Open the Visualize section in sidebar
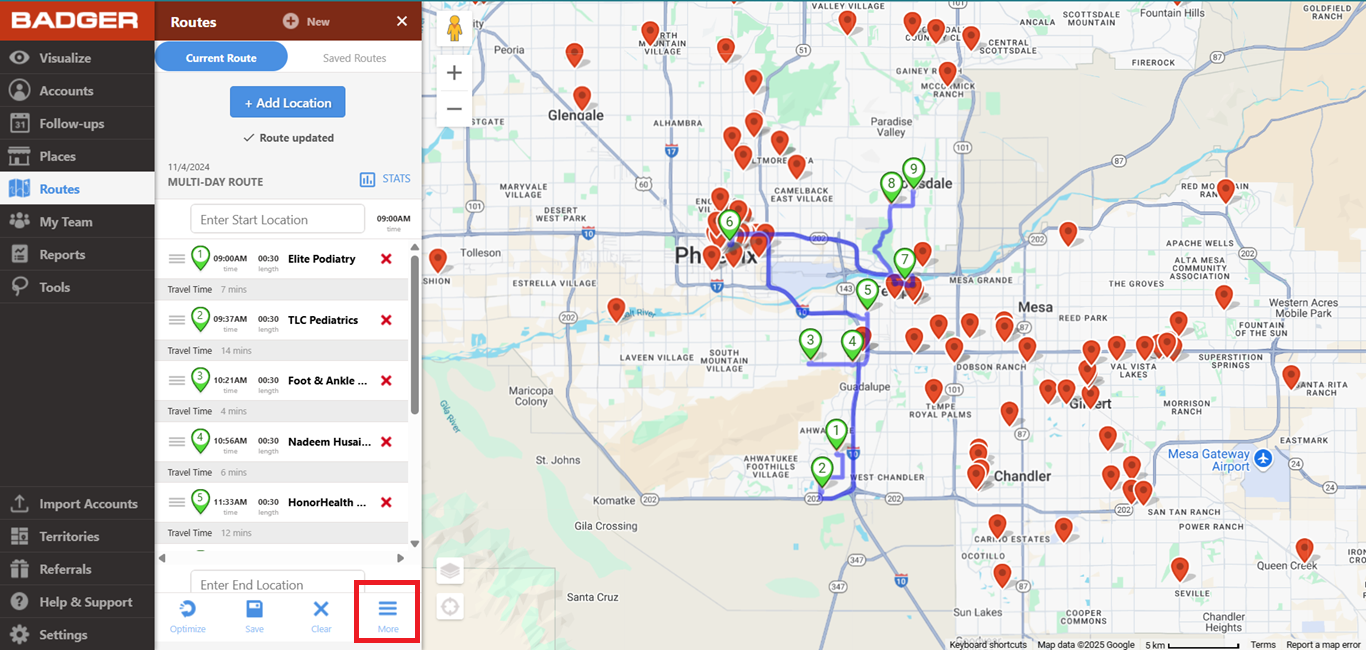 click(77, 58)
